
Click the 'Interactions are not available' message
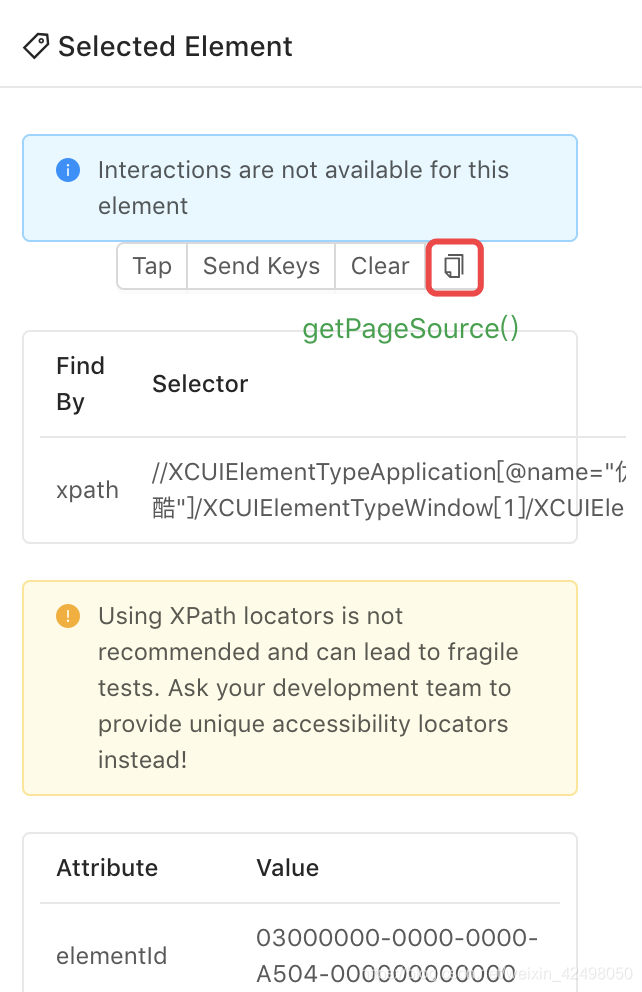(x=303, y=188)
